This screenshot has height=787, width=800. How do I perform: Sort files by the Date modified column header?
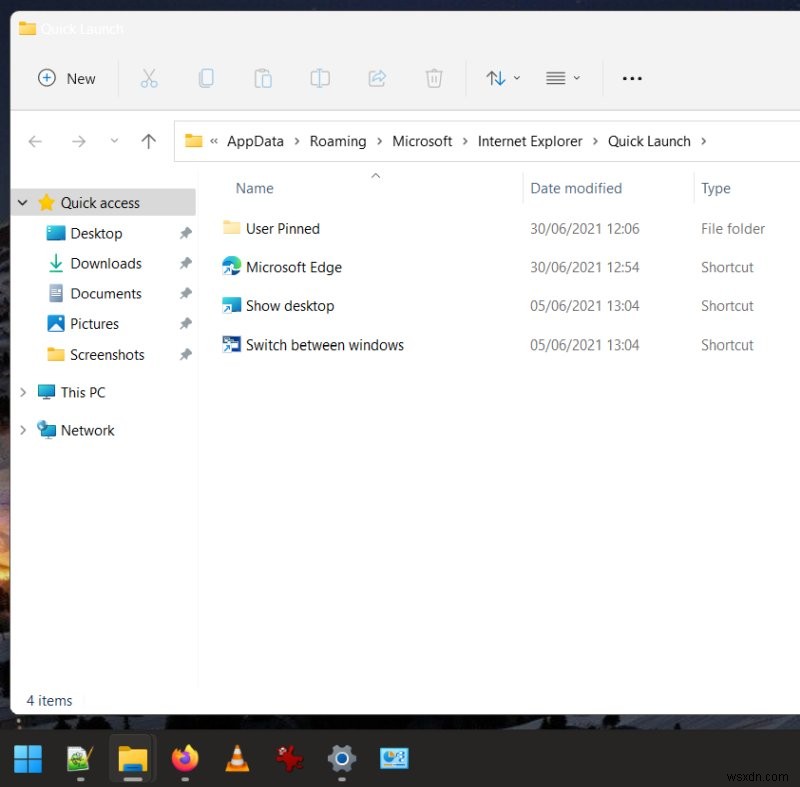pyautogui.click(x=575, y=188)
